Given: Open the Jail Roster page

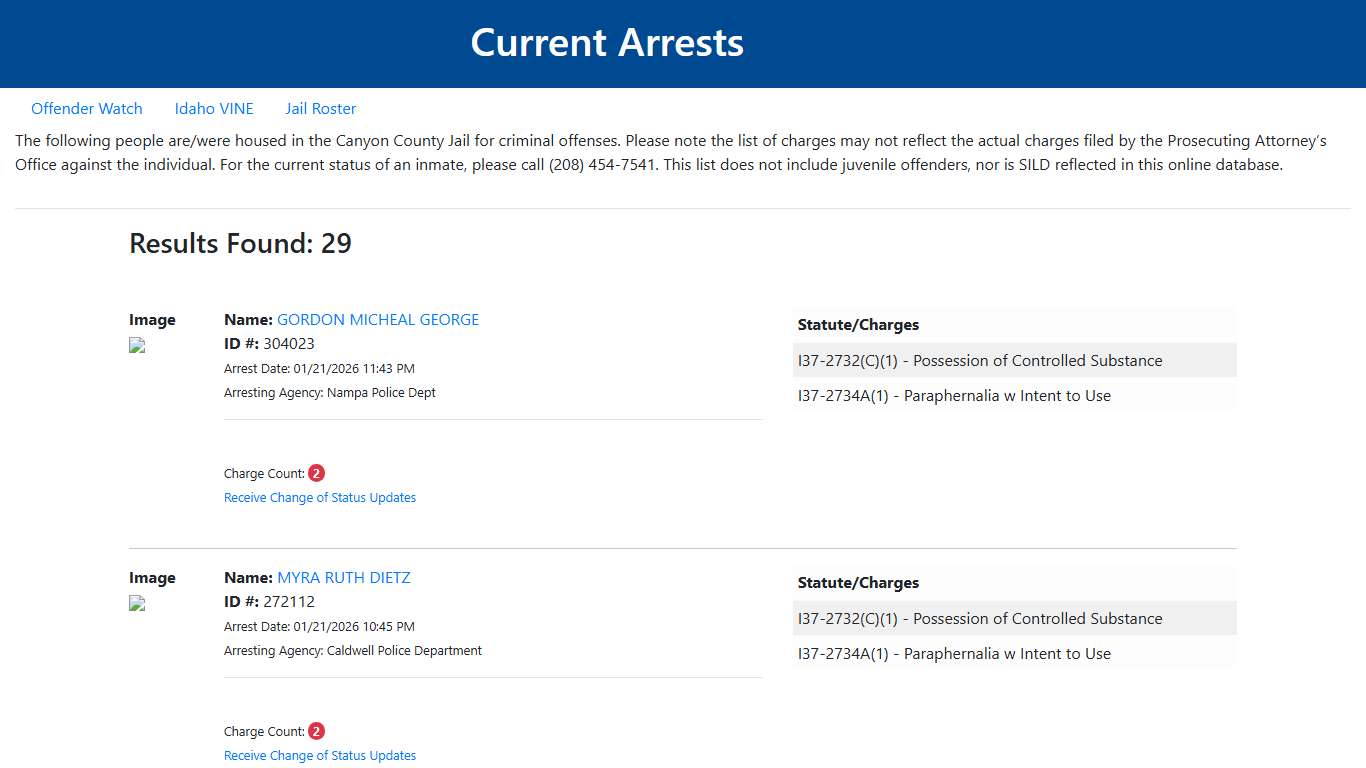Looking at the screenshot, I should point(320,108).
